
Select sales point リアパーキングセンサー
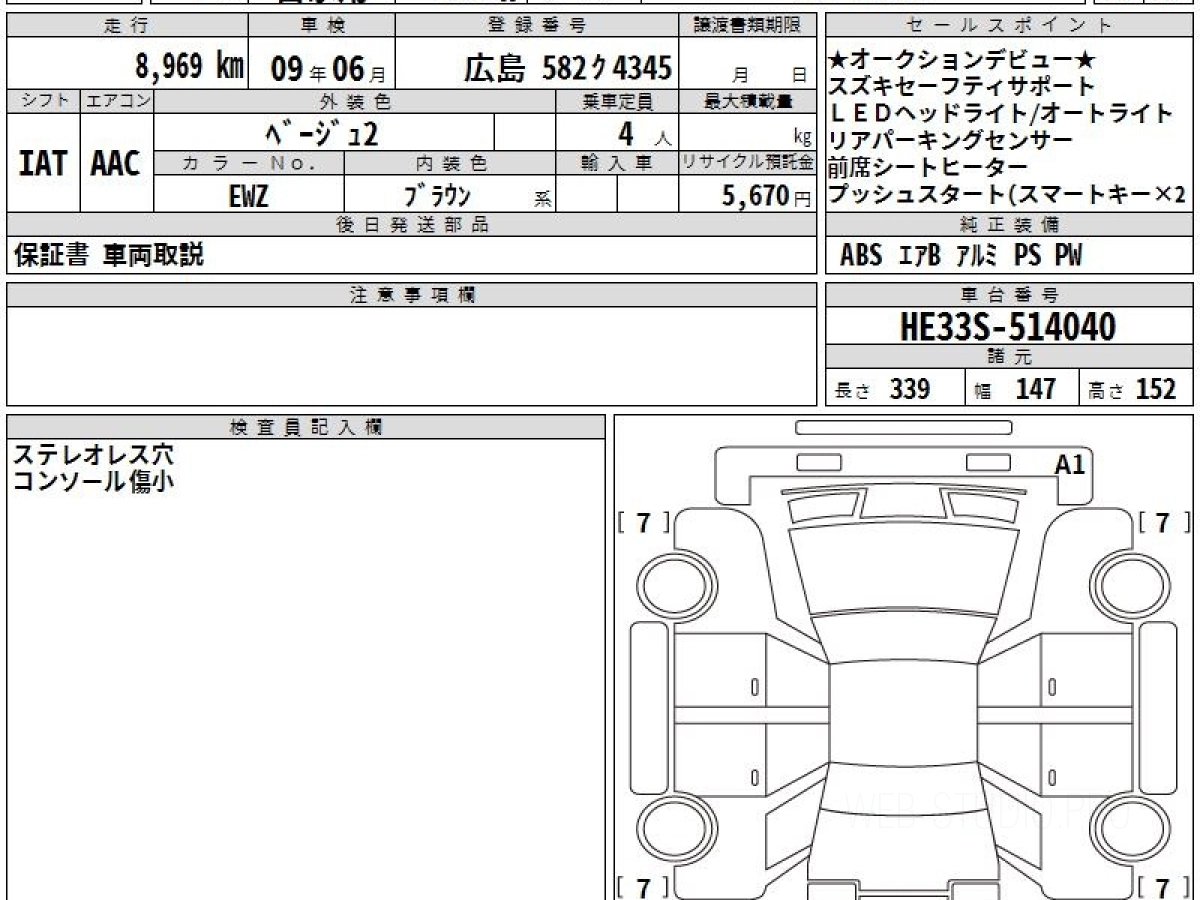[950, 140]
